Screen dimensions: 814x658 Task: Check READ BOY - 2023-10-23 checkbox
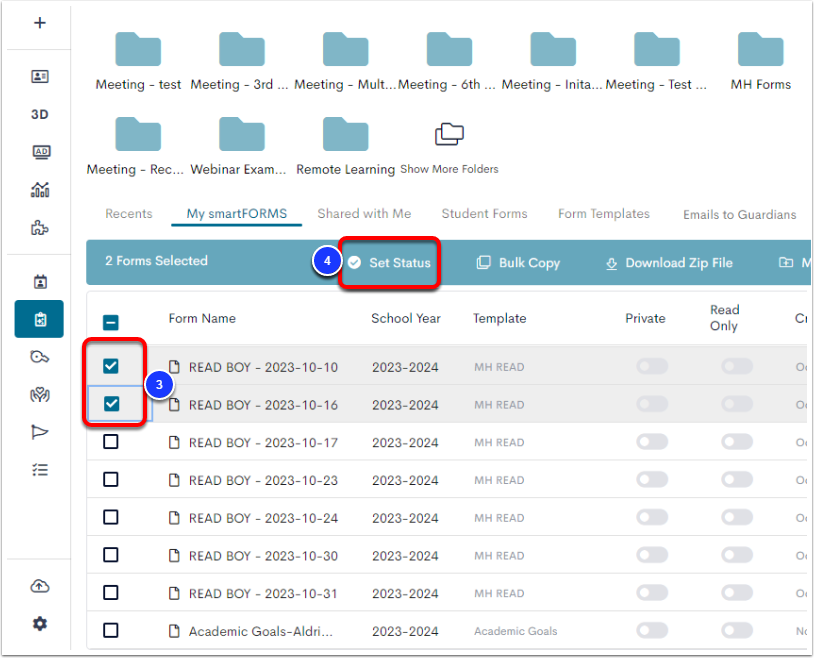point(111,479)
